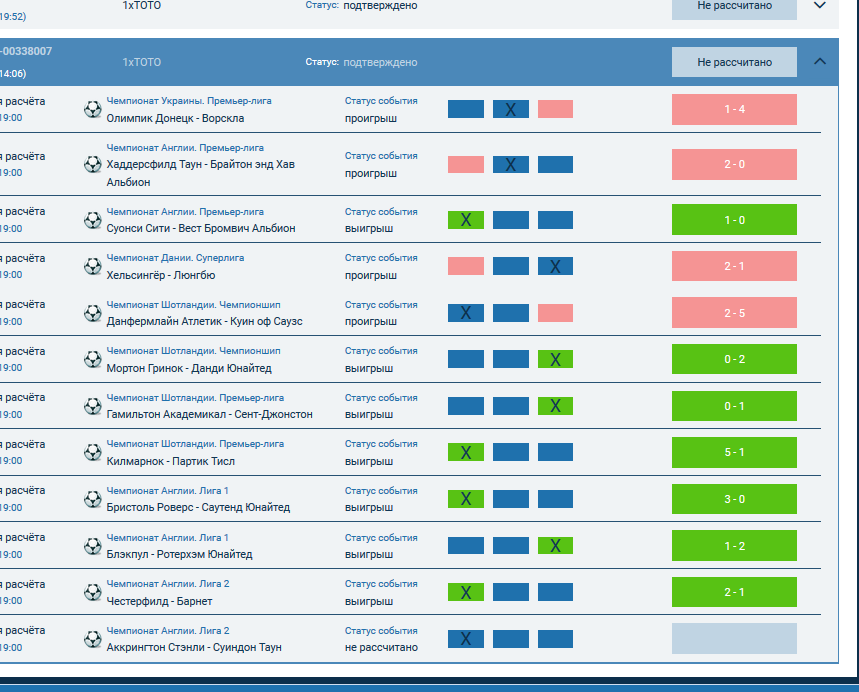
Task: Click soccer ball icon beside Бристоль Роверс match
Action: (x=93, y=498)
